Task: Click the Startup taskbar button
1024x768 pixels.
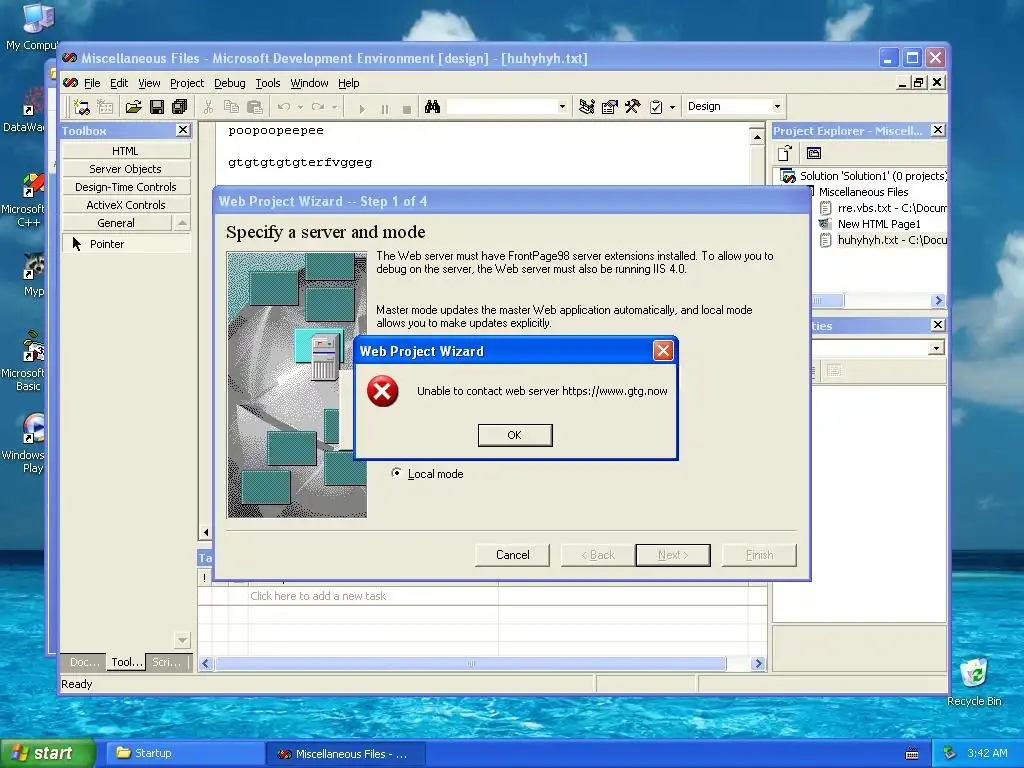Action: [x=184, y=754]
